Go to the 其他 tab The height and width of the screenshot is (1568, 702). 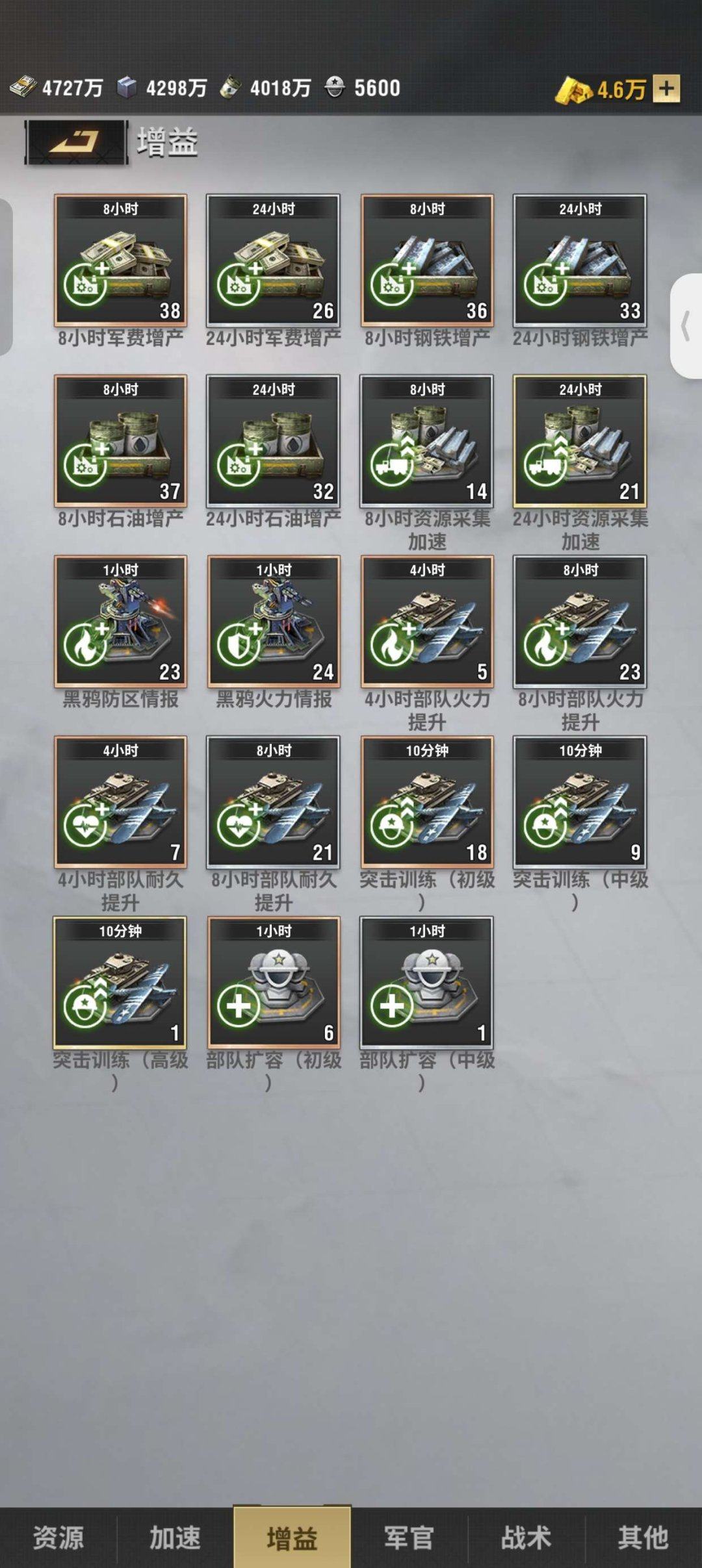coord(643,1537)
